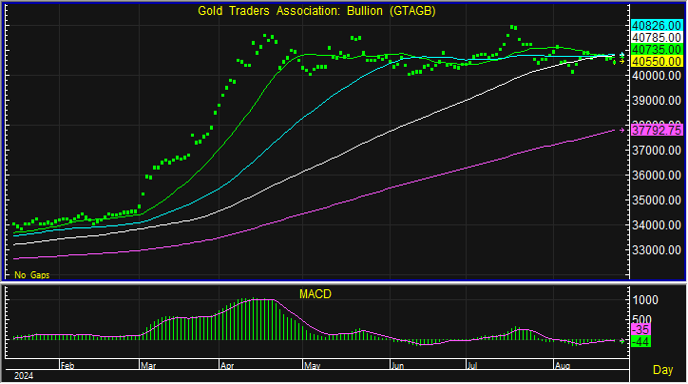
Task: Select the yellow 40550.00 price label
Action: coord(656,61)
